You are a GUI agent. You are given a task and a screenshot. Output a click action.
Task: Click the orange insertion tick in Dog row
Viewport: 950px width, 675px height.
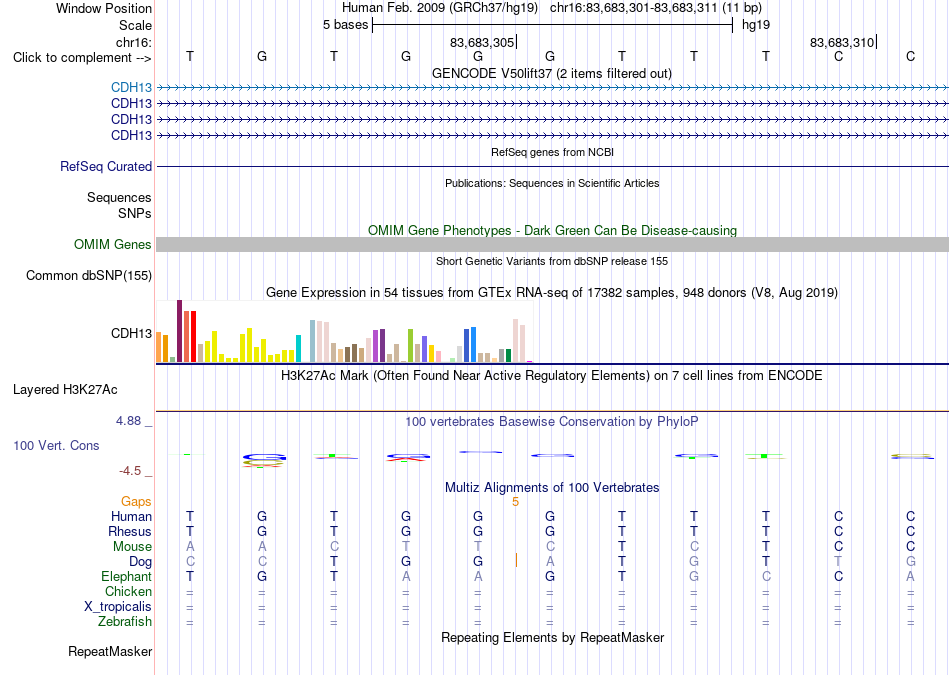[516, 560]
